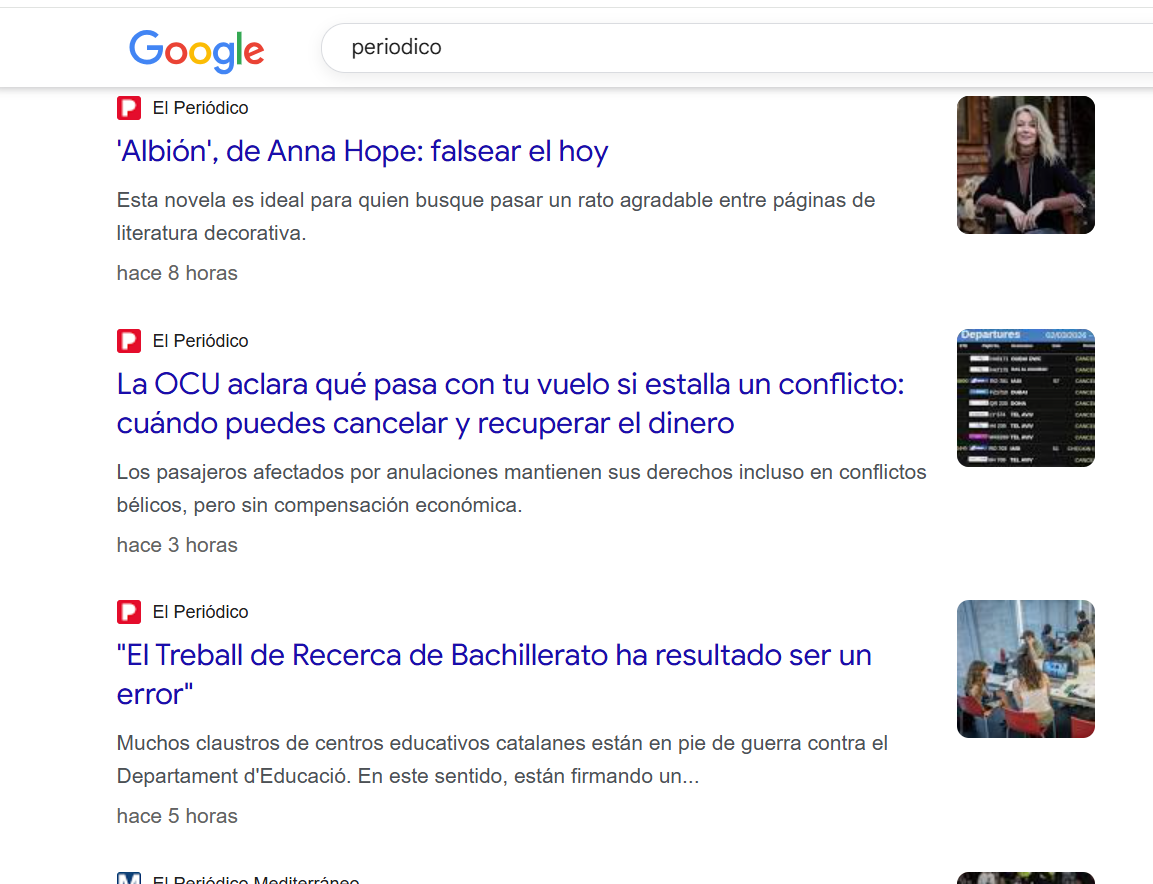Focus the search box containing 'periodico'
This screenshot has height=884, width=1153.
coord(737,48)
